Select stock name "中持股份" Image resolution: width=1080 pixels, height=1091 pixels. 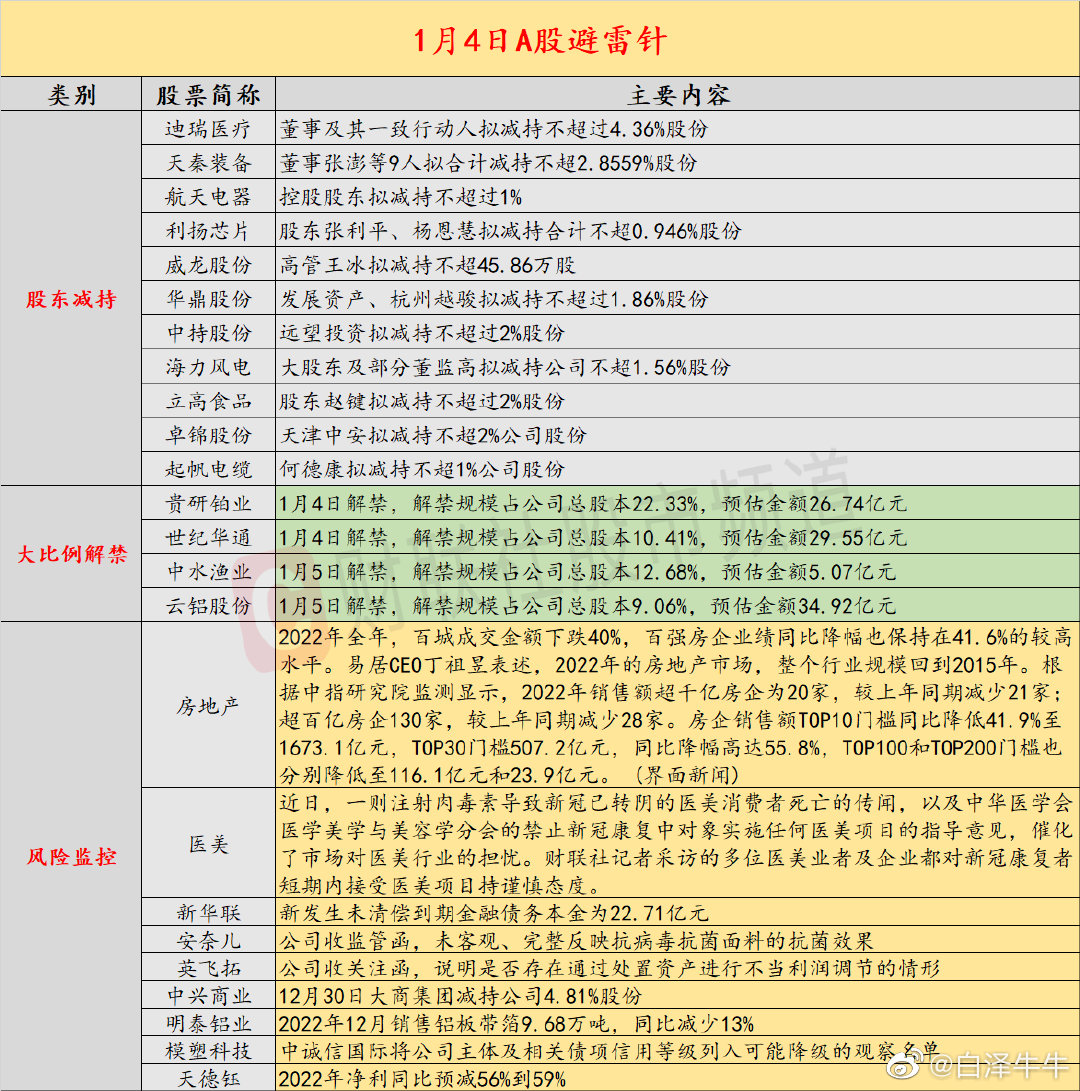coord(208,333)
